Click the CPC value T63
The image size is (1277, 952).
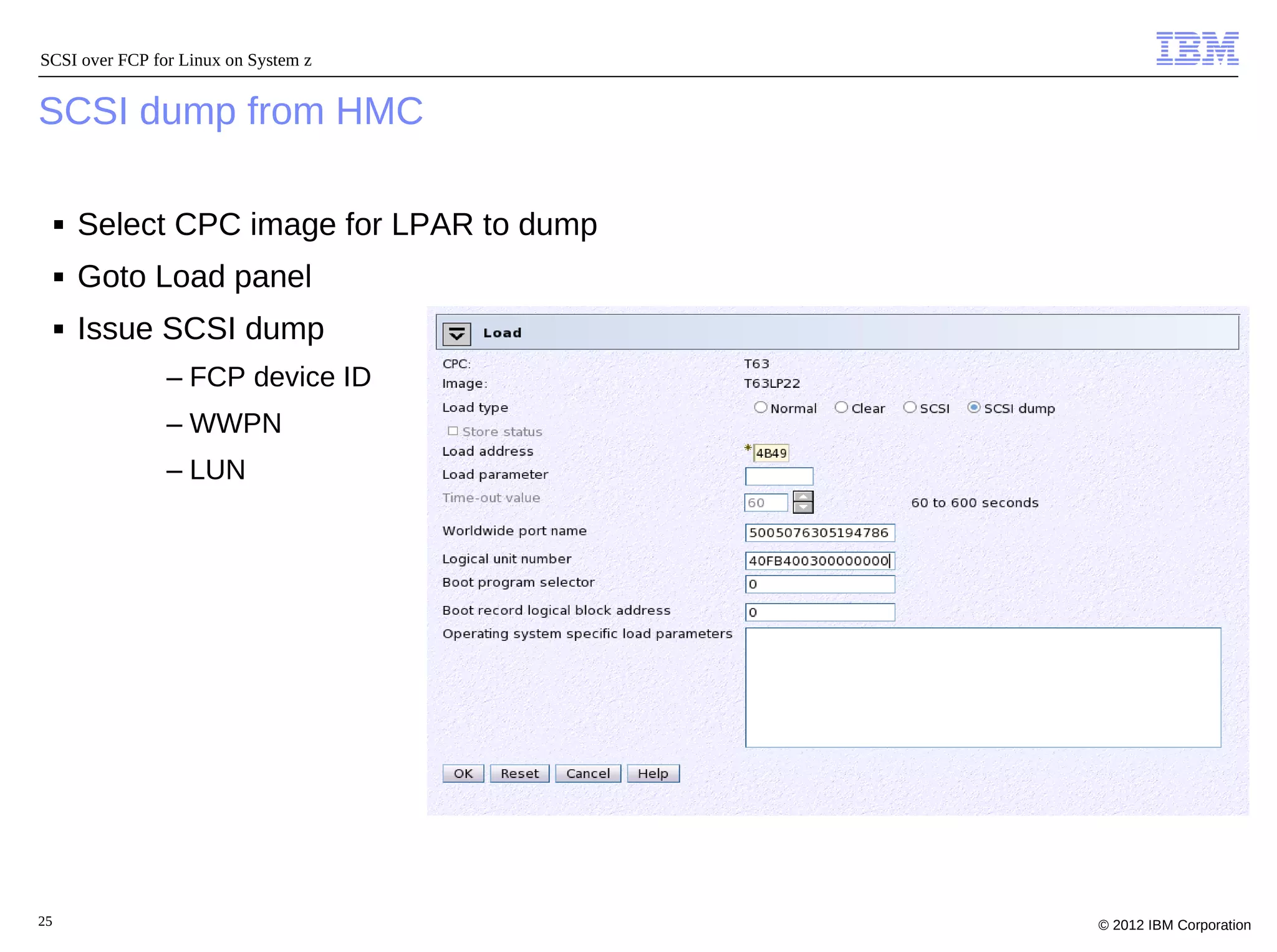[757, 363]
